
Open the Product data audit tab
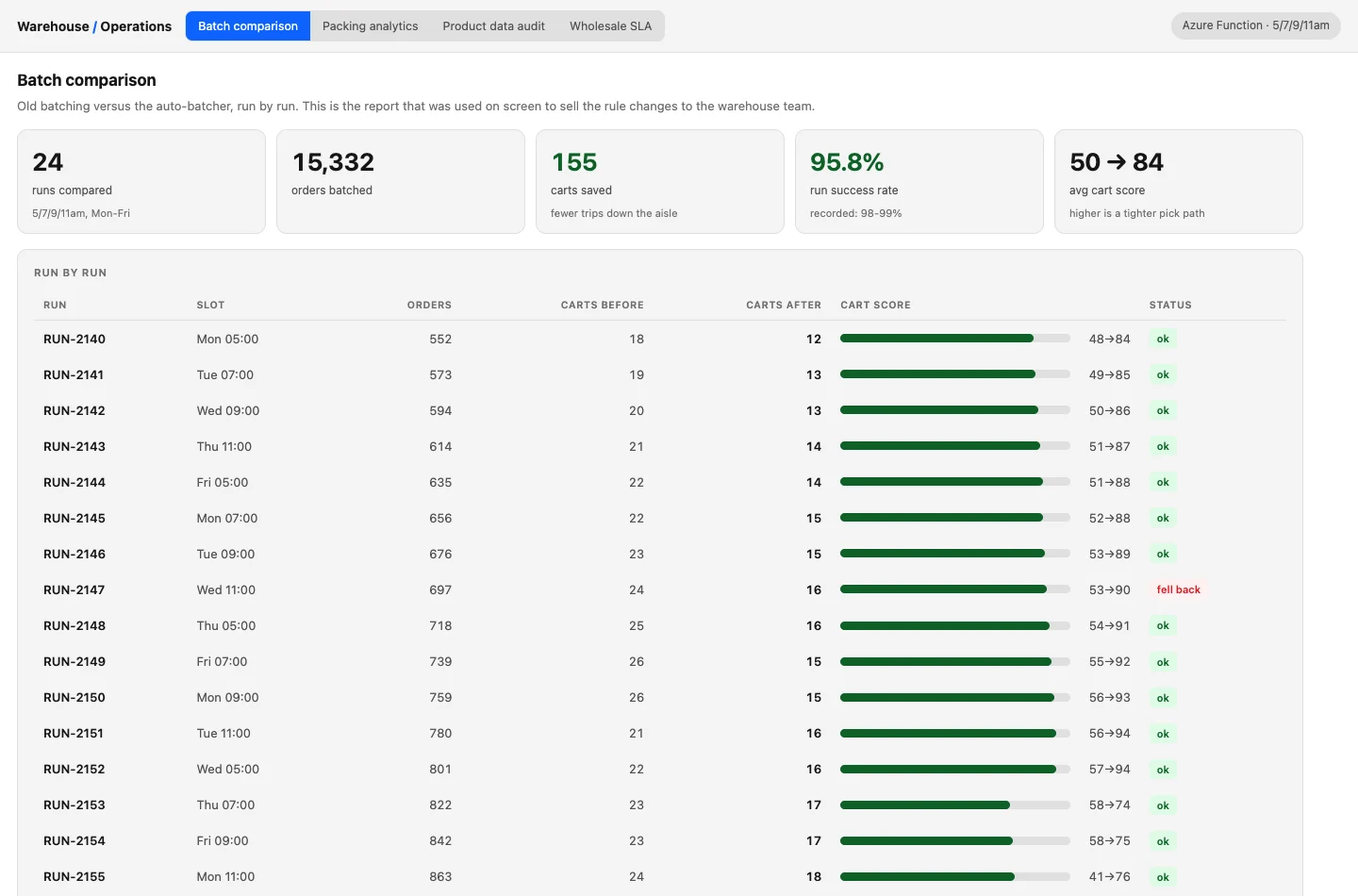pyautogui.click(x=493, y=26)
